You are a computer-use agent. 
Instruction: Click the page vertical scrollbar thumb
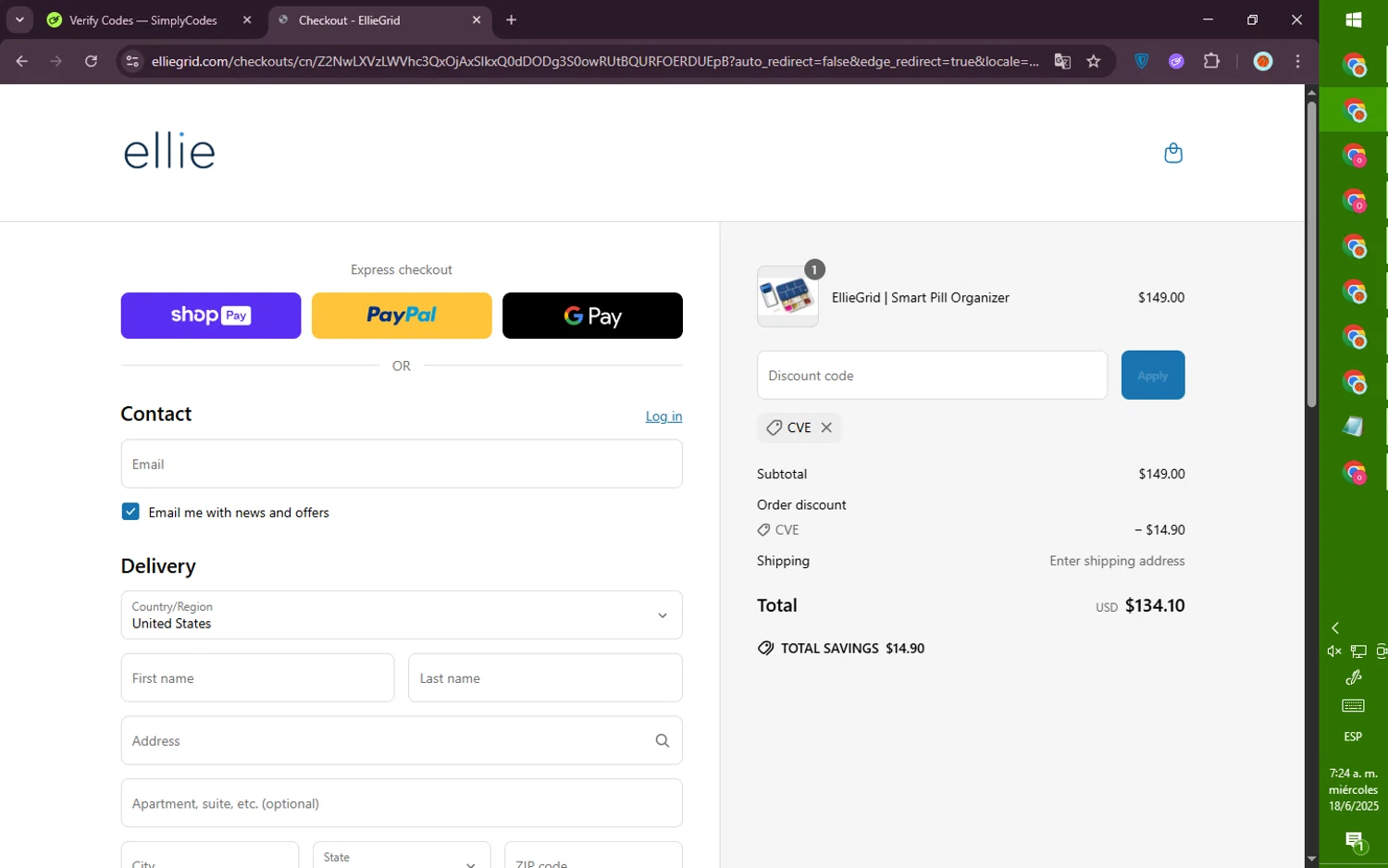tap(1311, 254)
